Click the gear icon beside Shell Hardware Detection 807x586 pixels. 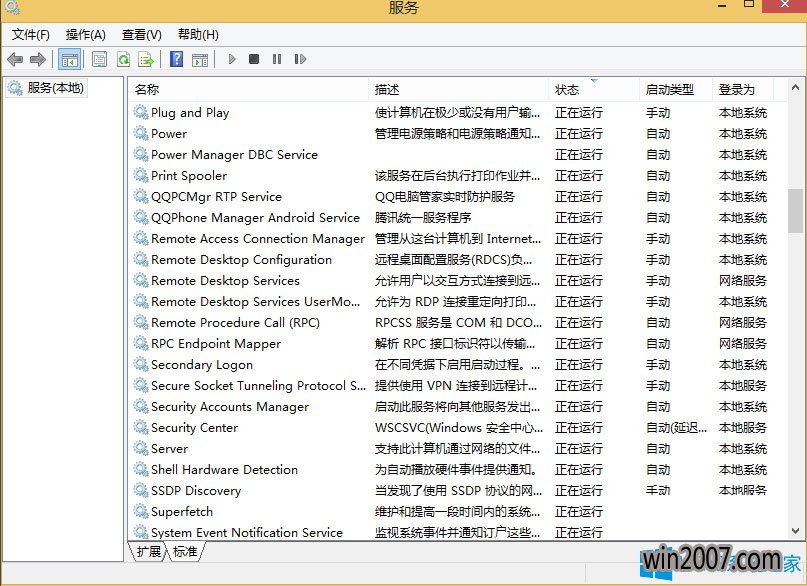pos(141,469)
